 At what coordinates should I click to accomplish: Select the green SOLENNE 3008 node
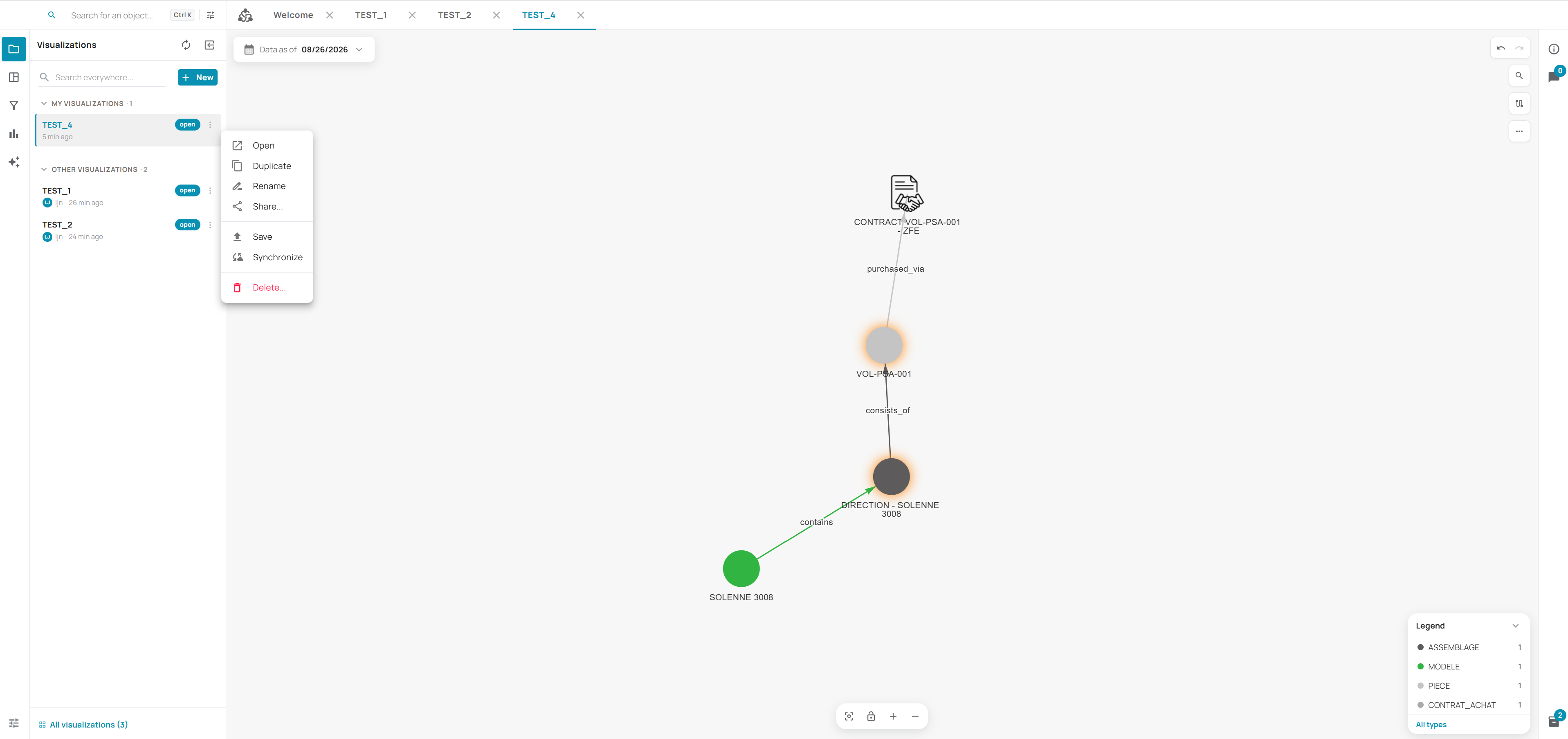(741, 568)
